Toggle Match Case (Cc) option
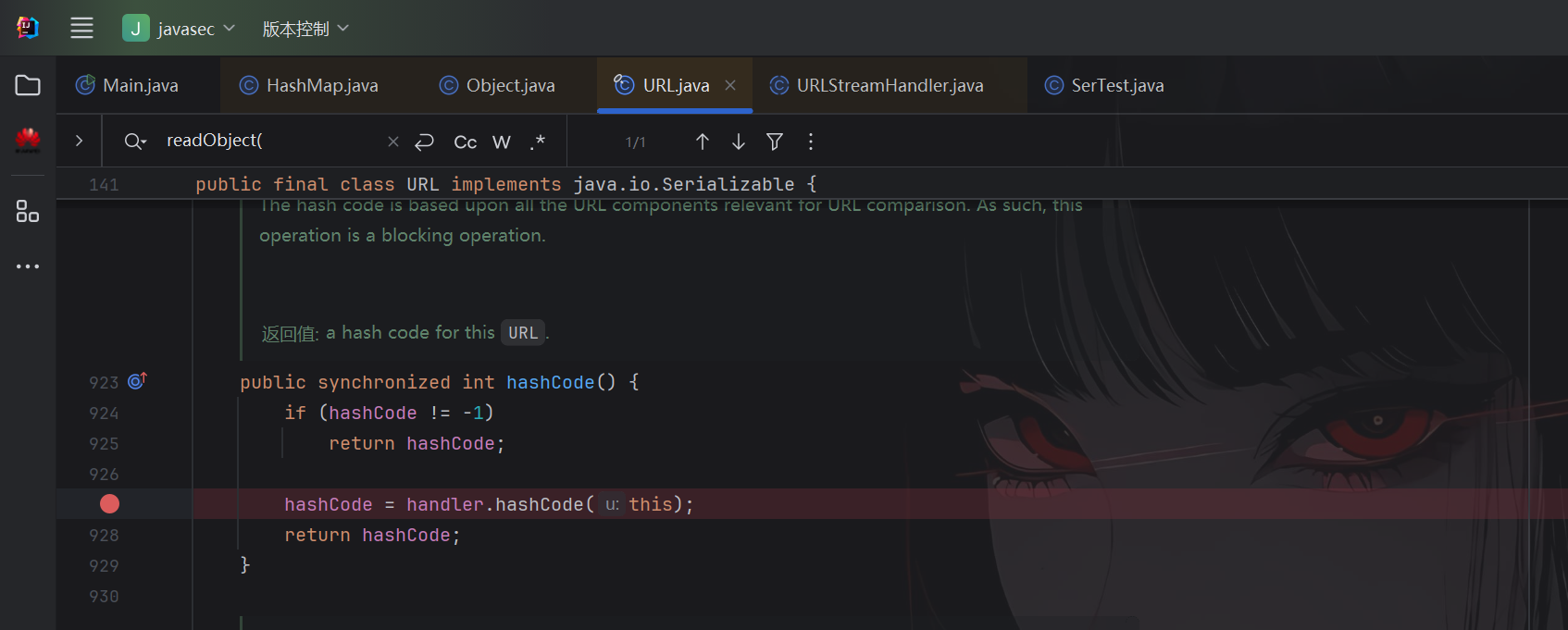 (x=466, y=142)
